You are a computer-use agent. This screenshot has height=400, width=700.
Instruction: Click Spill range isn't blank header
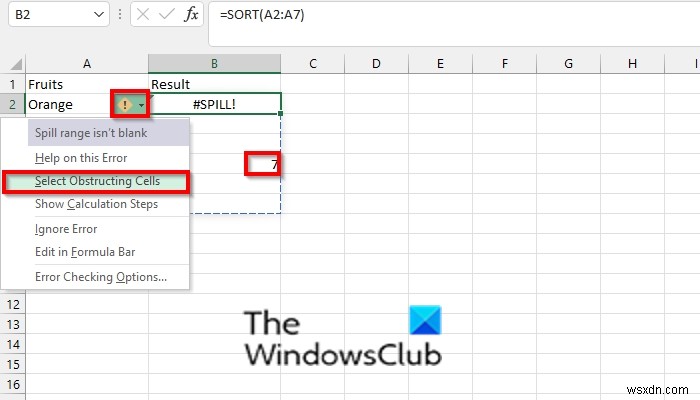click(x=108, y=133)
